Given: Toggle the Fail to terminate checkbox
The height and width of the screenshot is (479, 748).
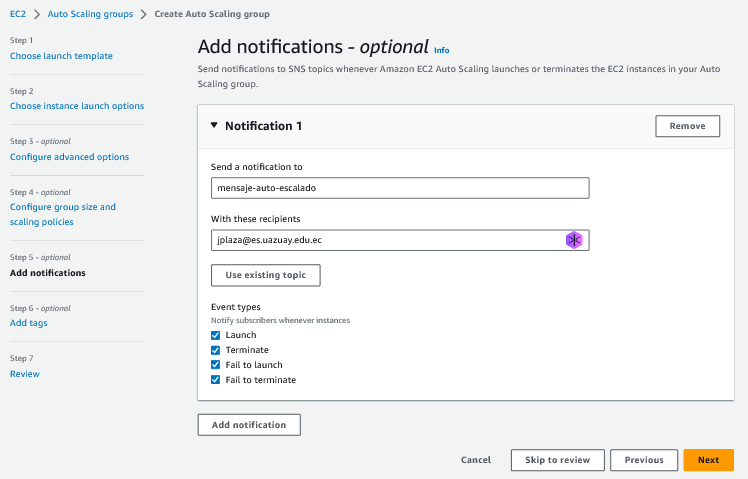Looking at the screenshot, I should pos(216,380).
